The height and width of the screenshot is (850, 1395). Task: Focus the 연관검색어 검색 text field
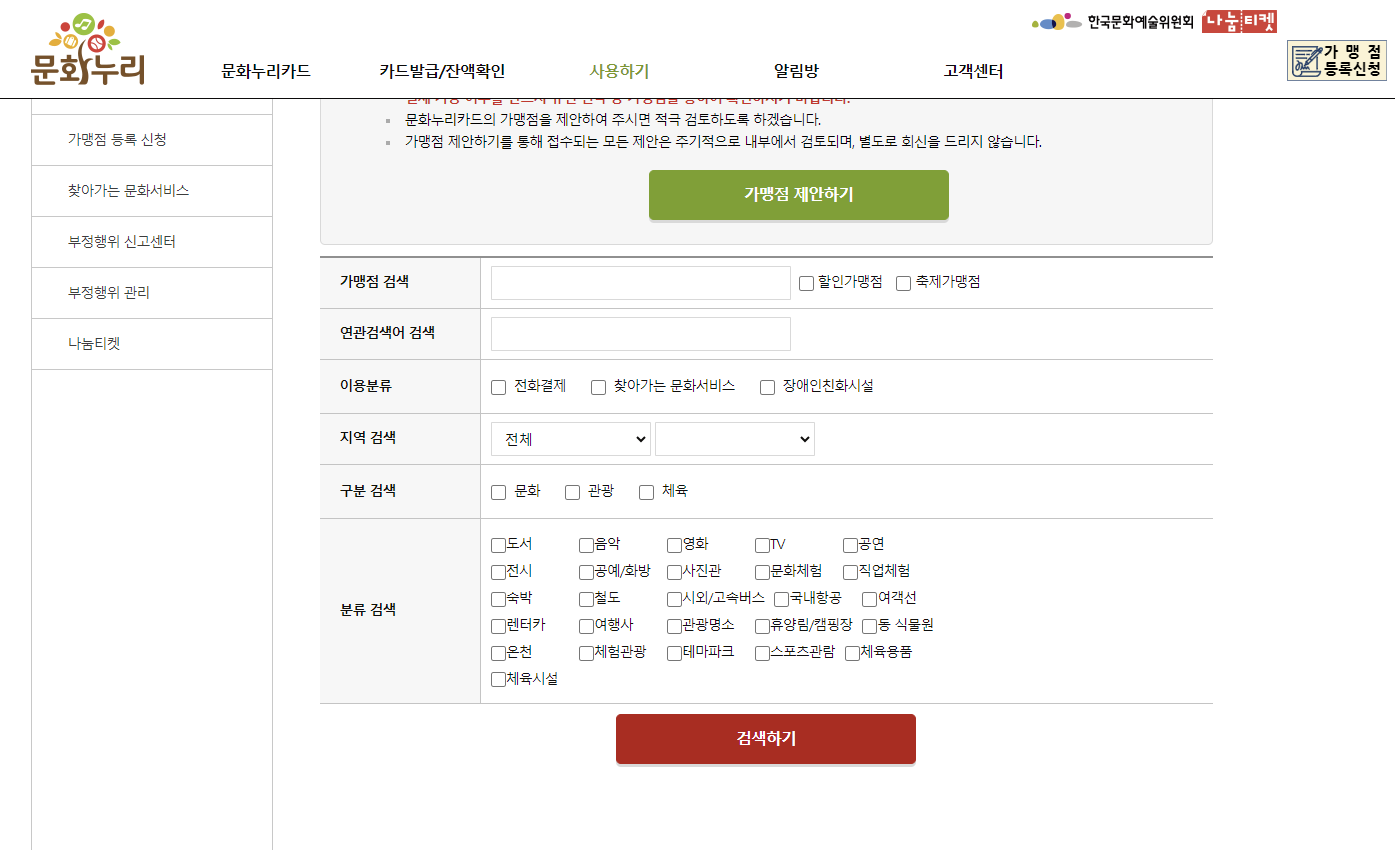click(x=641, y=334)
